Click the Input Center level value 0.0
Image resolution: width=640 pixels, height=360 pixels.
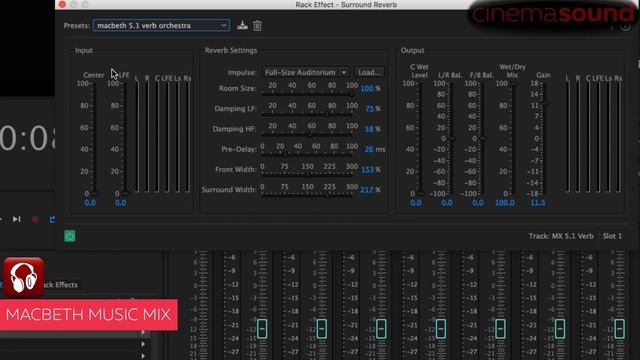(90, 203)
